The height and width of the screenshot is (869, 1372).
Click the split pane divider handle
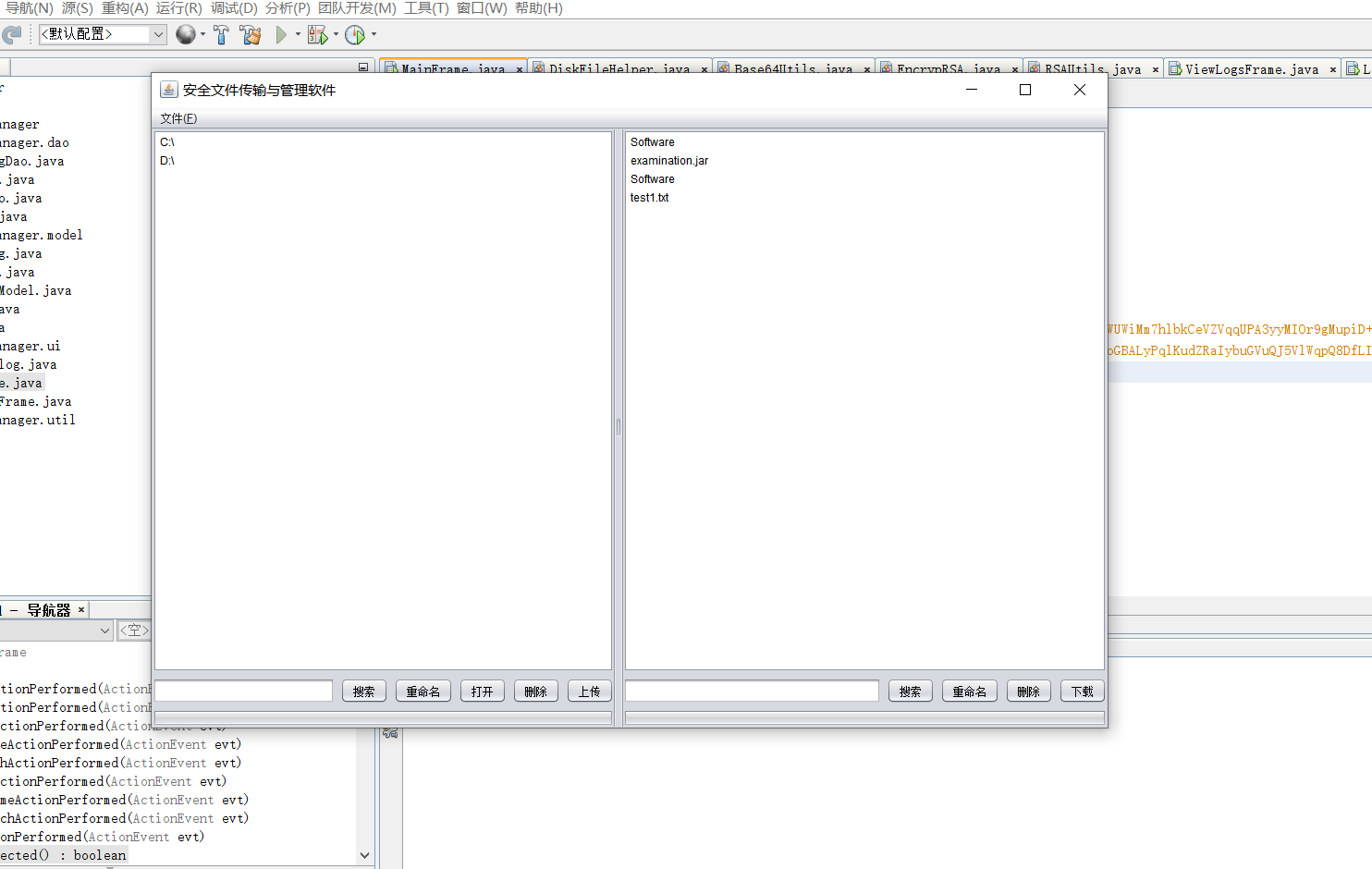[x=619, y=426]
